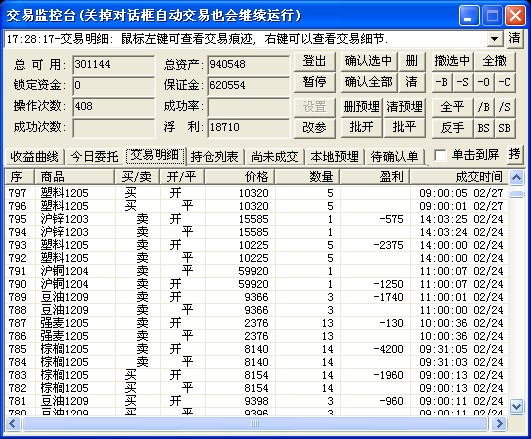
Task: Sort by the 价格 column header
Action: point(239,177)
